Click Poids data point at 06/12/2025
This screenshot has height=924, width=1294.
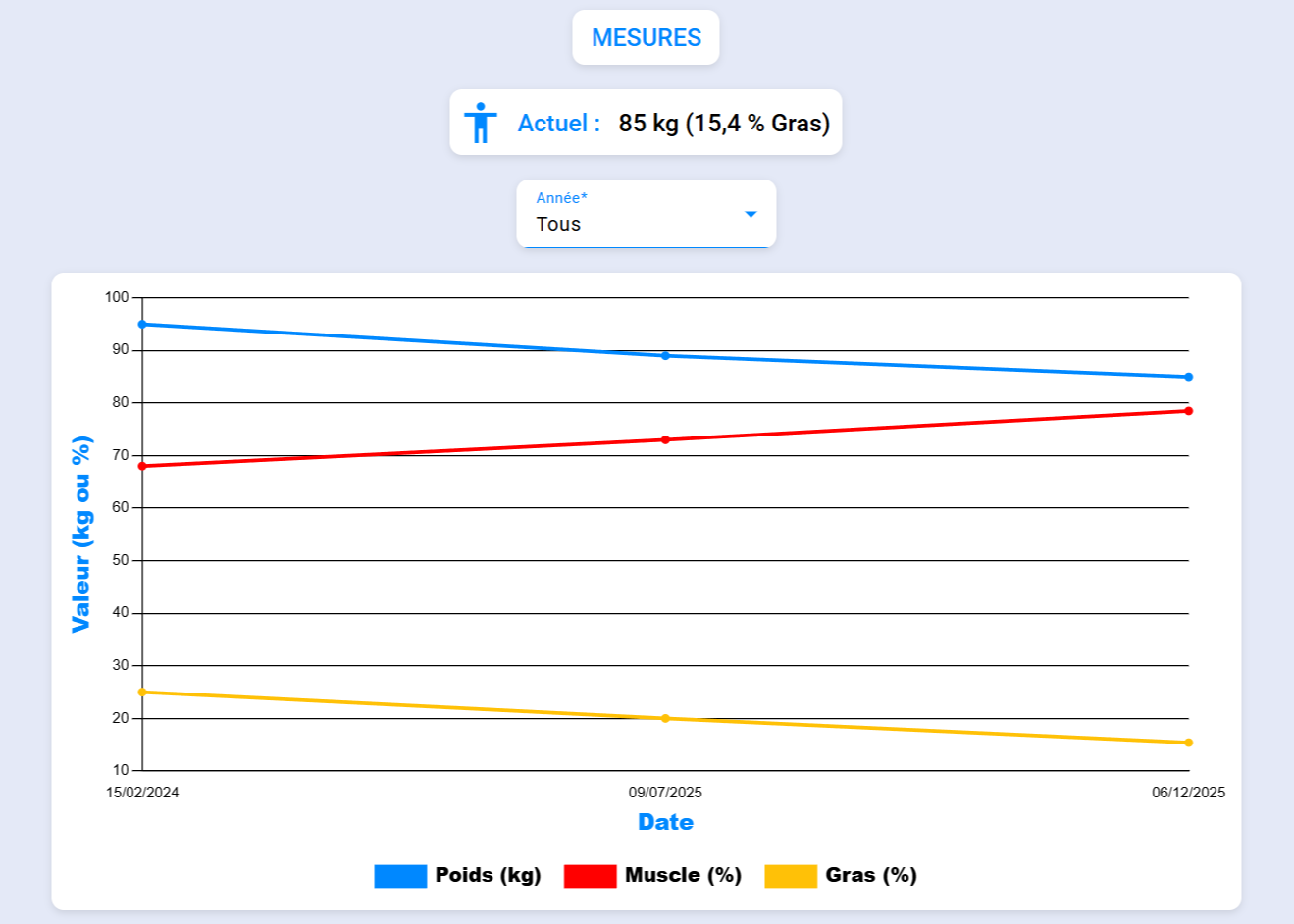tap(1188, 377)
